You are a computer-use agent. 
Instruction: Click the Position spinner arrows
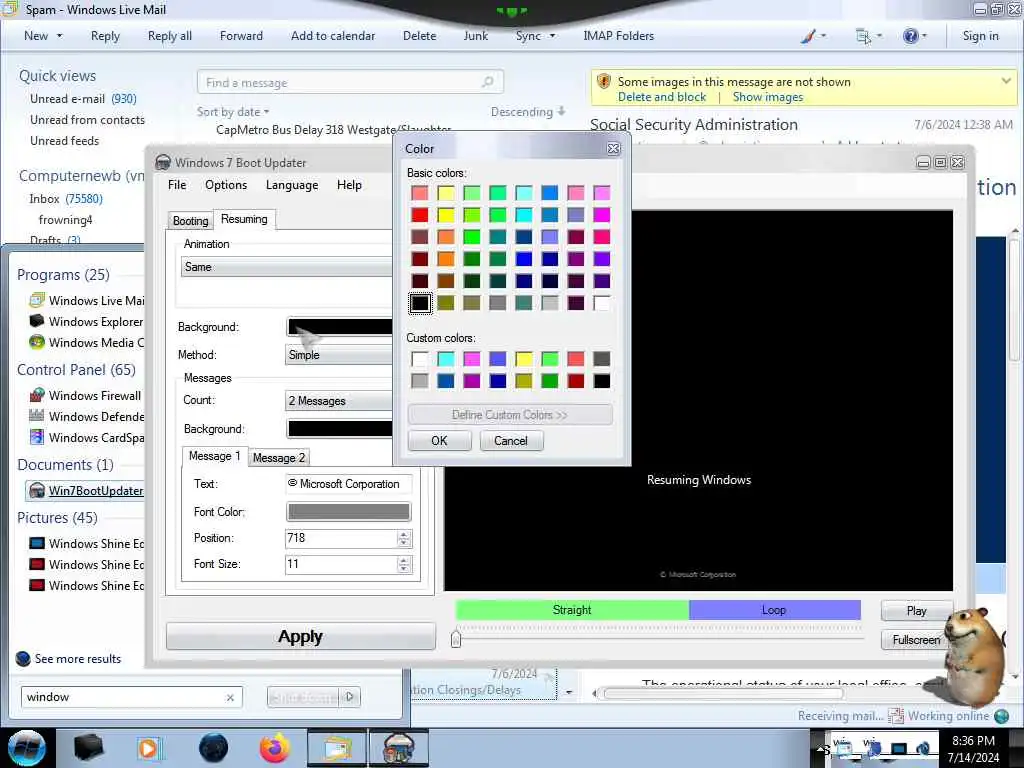click(x=404, y=538)
